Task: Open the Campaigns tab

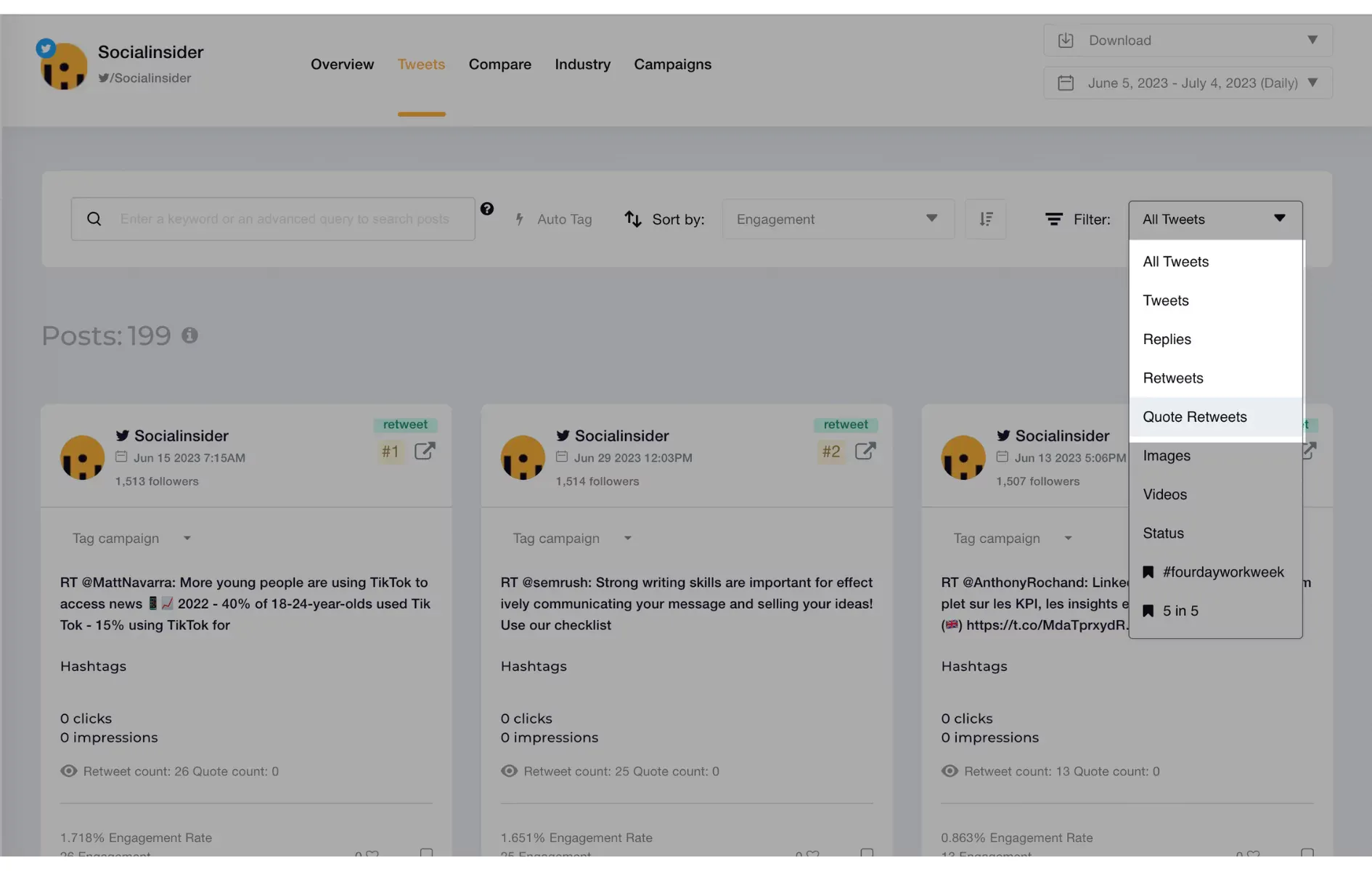Action: (672, 65)
